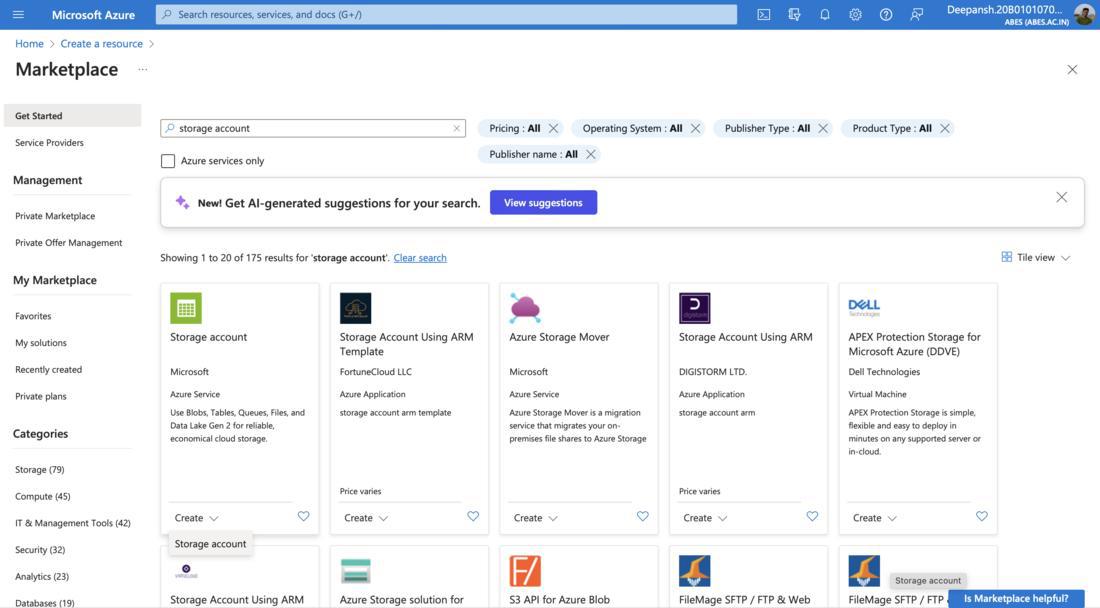Open Private Marketplace in sidebar
The height and width of the screenshot is (608, 1100).
55,216
